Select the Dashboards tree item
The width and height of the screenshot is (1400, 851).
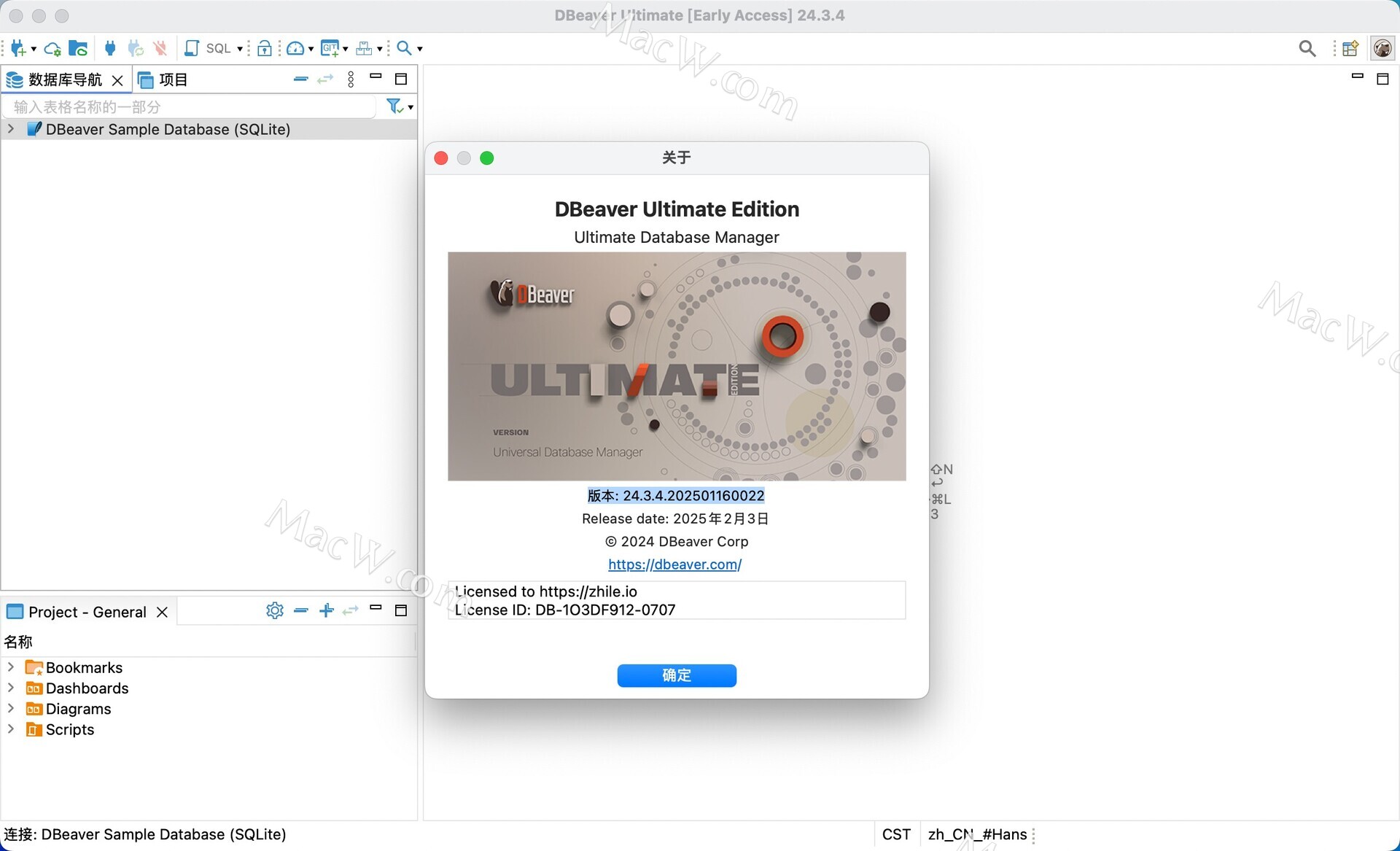pos(87,688)
